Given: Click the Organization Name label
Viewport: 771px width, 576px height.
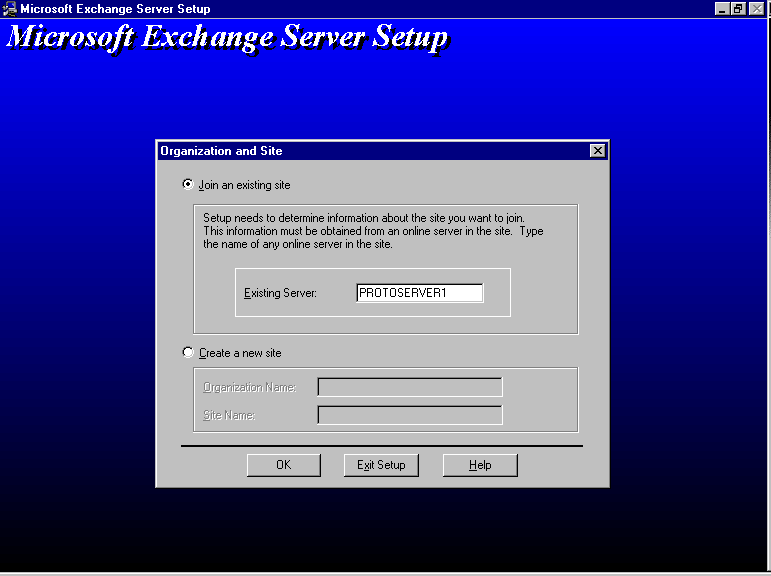Looking at the screenshot, I should (250, 387).
